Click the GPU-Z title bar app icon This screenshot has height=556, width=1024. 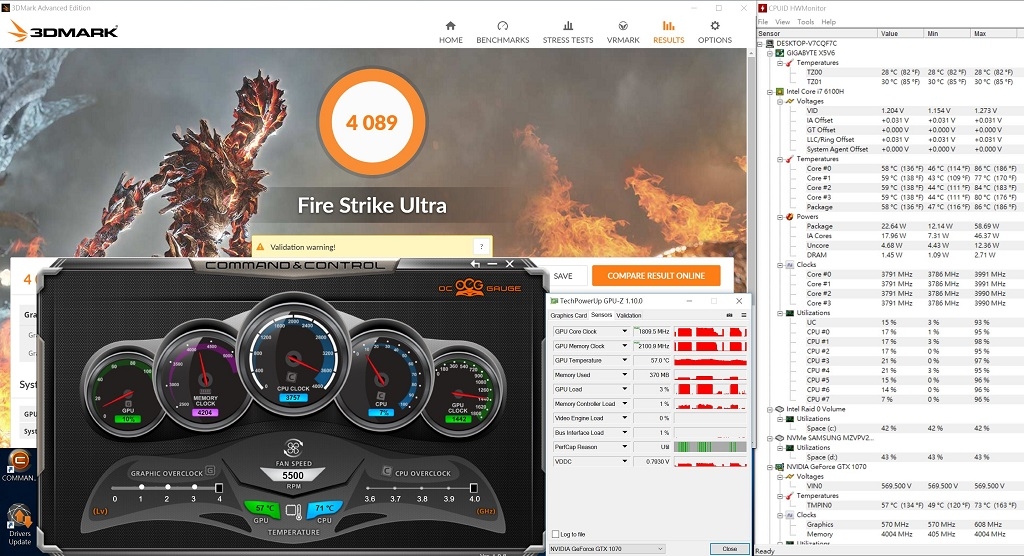[x=554, y=301]
